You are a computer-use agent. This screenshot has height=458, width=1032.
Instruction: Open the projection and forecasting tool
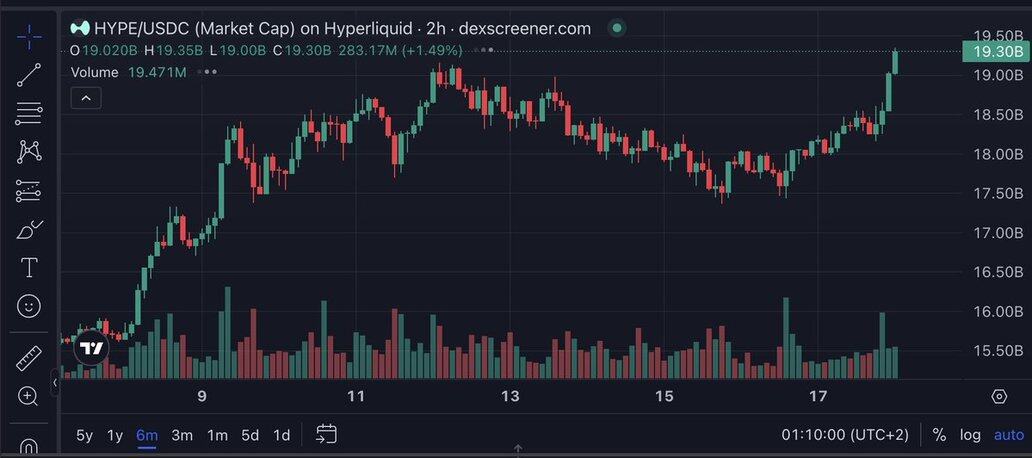click(29, 191)
